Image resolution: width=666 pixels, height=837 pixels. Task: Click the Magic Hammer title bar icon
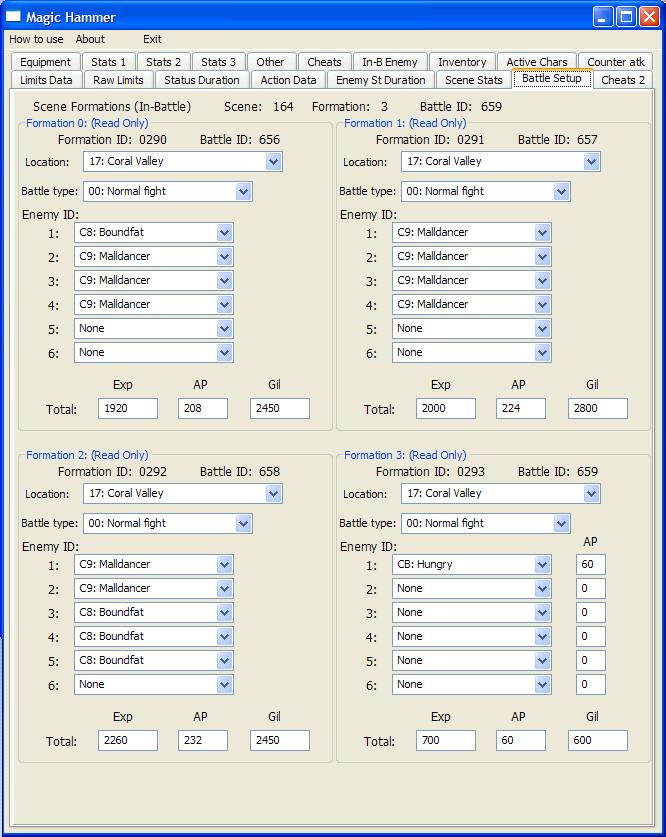pyautogui.click(x=13, y=17)
